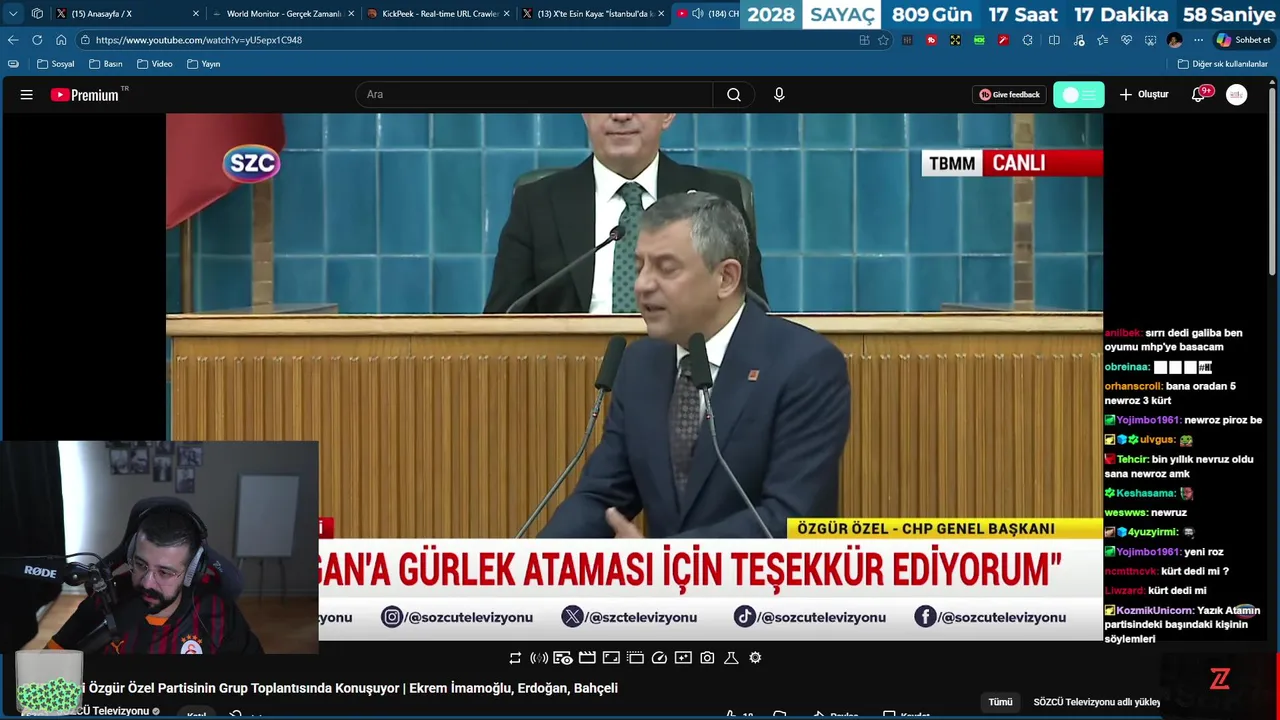Open the enhancer settings gear icon

click(755, 657)
